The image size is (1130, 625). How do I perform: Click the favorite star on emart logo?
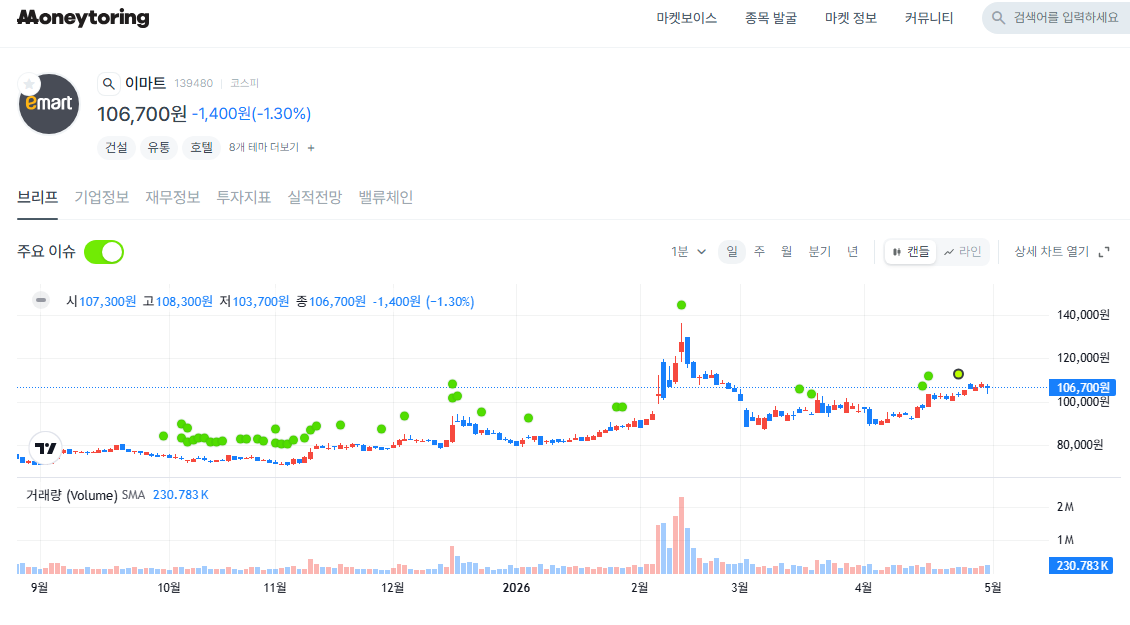tap(29, 84)
